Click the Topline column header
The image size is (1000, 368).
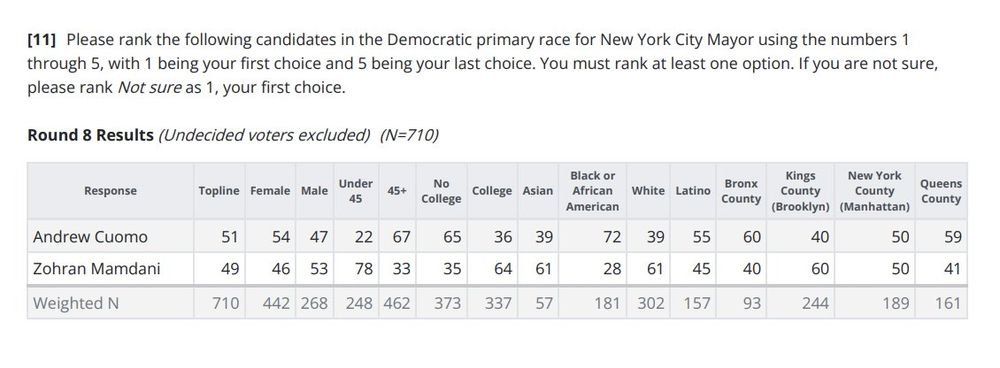point(219,191)
